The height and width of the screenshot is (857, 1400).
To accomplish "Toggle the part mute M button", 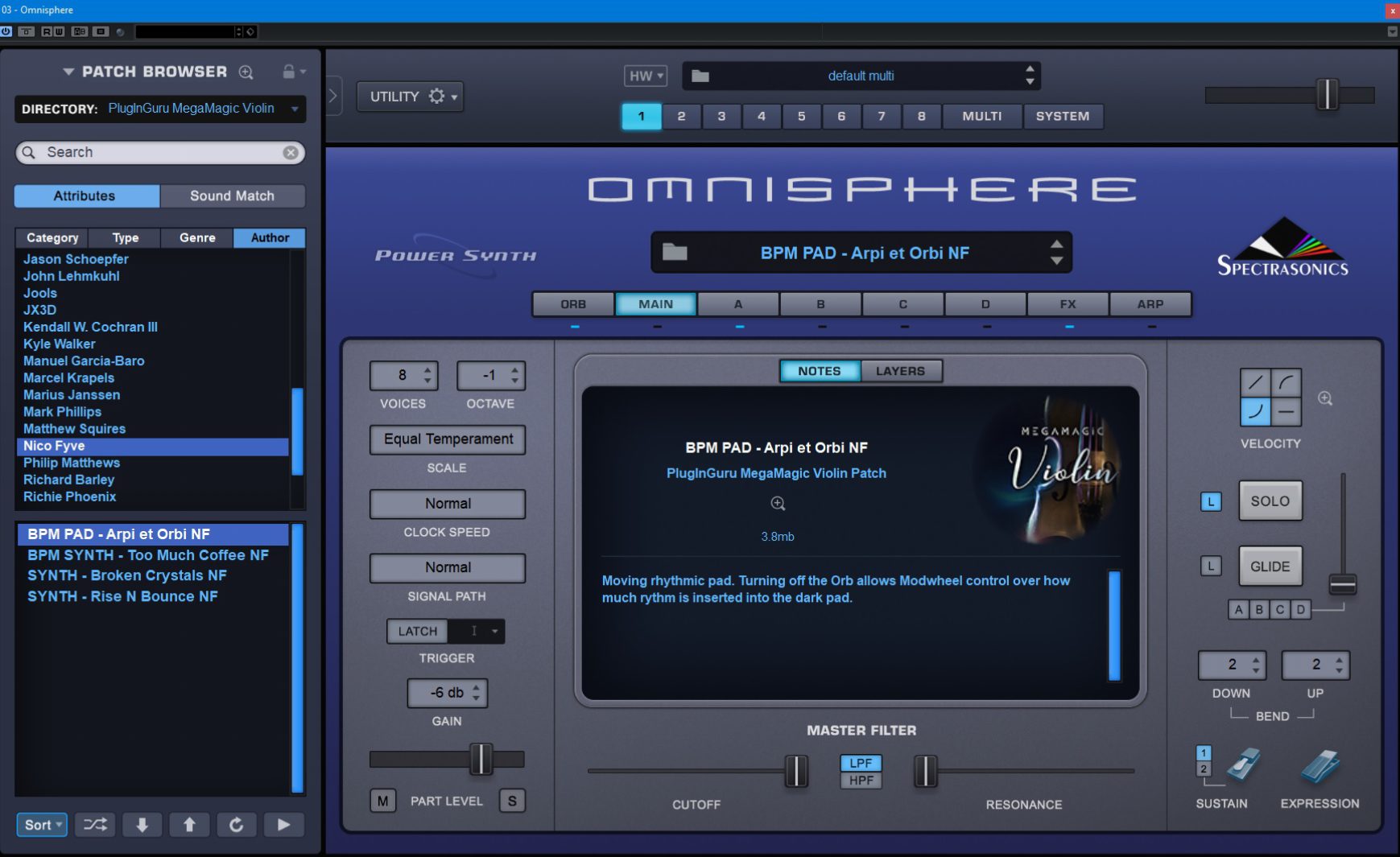I will pos(382,801).
